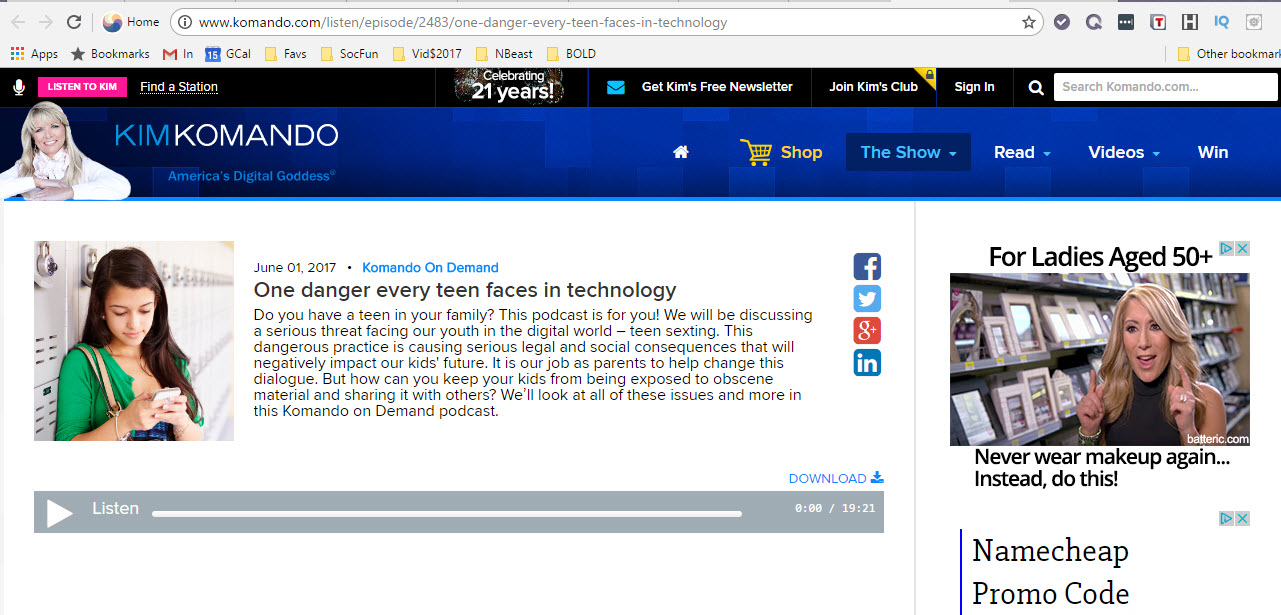Share the episode on LinkedIn
This screenshot has width=1281, height=615.
pyautogui.click(x=867, y=363)
